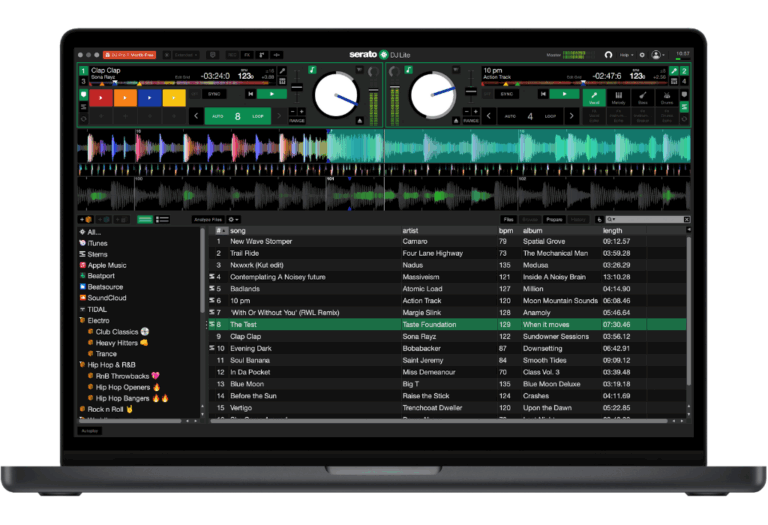Screen dimensions: 768x525
Task: Open the right deck beatgrid icon
Action: (674, 81)
